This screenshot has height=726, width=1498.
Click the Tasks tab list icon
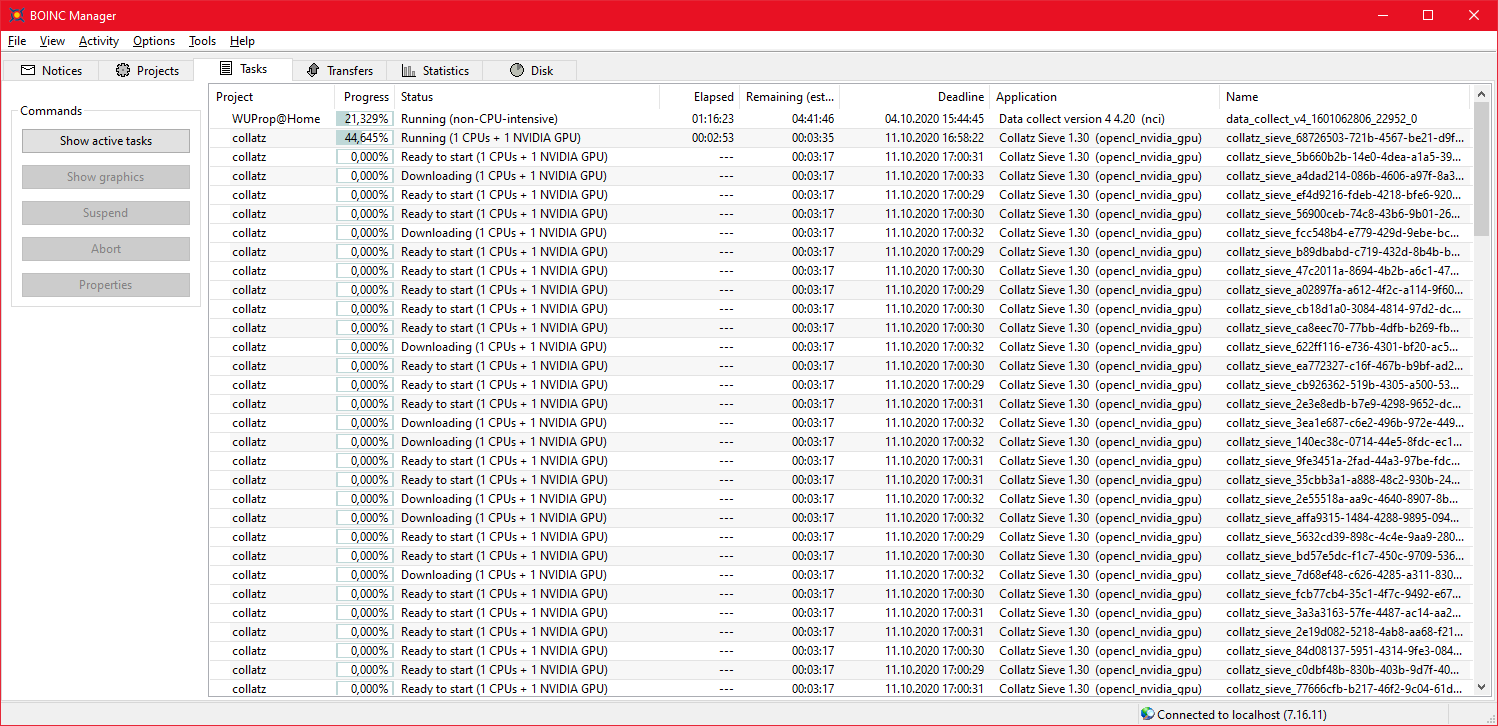(x=226, y=69)
